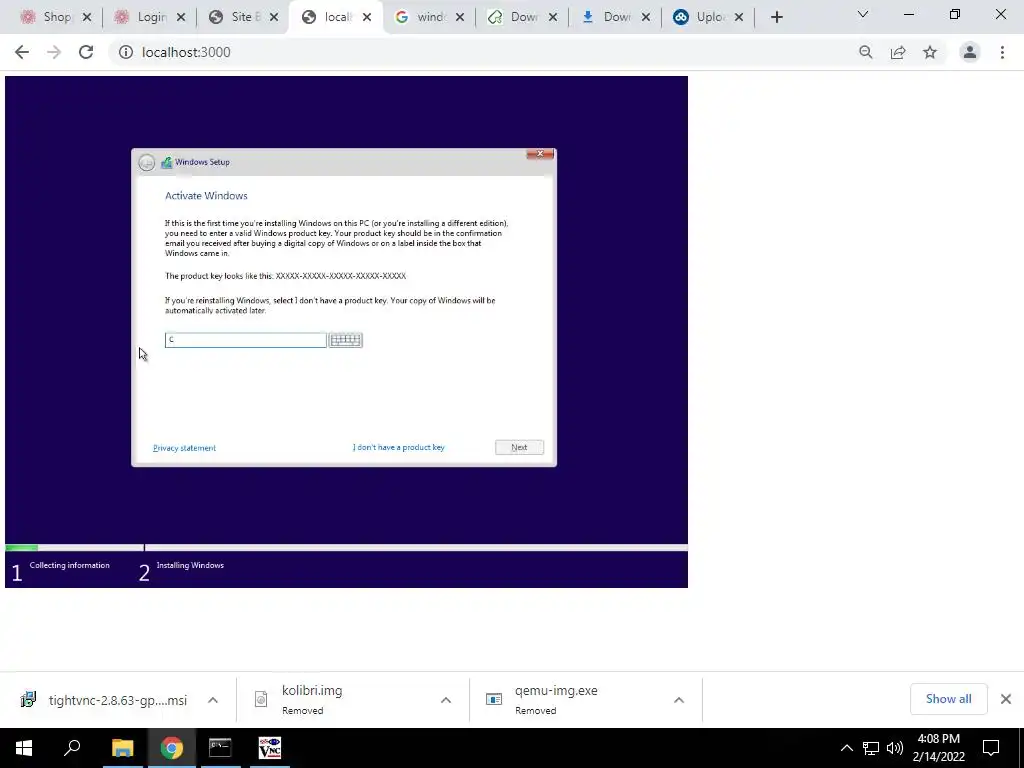
Task: Close the Login tab
Action: point(181,18)
